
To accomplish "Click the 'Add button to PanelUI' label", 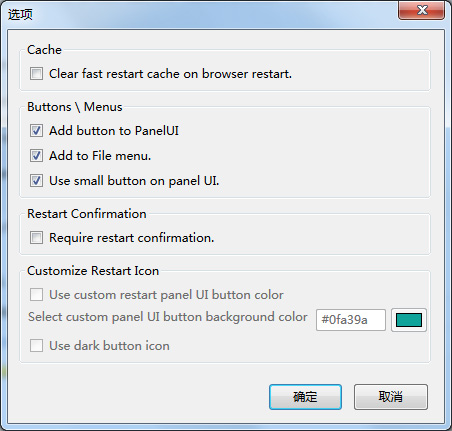I will [x=114, y=131].
